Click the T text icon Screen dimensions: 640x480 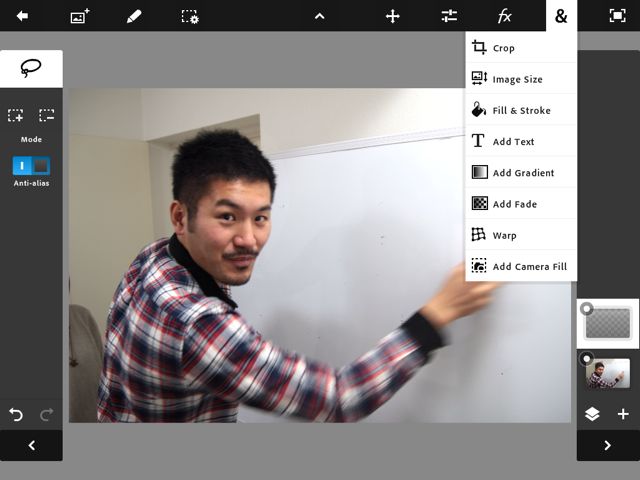point(478,141)
